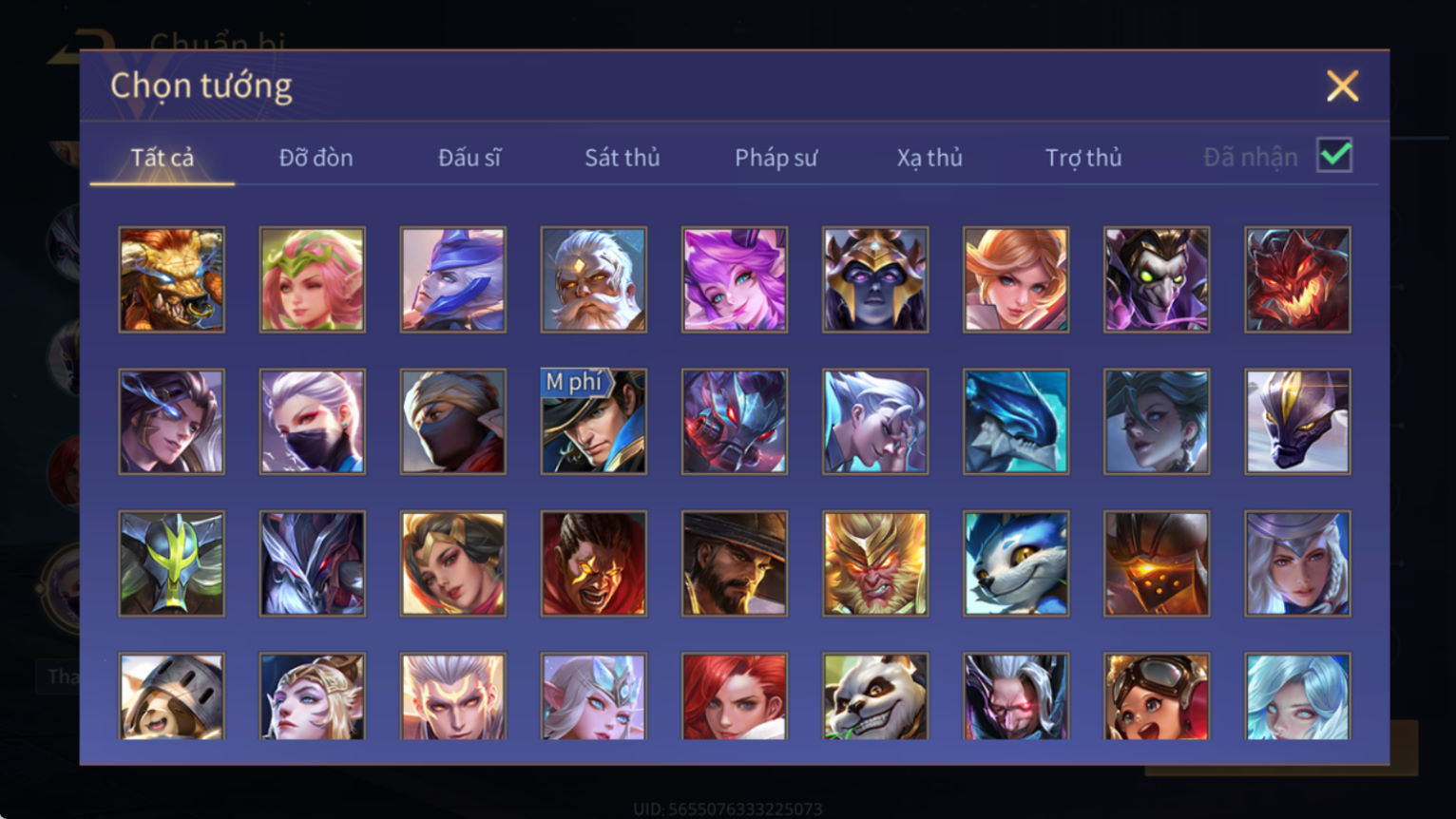
Task: Select the pink-haired girl with purple hair hero
Action: coord(735,279)
